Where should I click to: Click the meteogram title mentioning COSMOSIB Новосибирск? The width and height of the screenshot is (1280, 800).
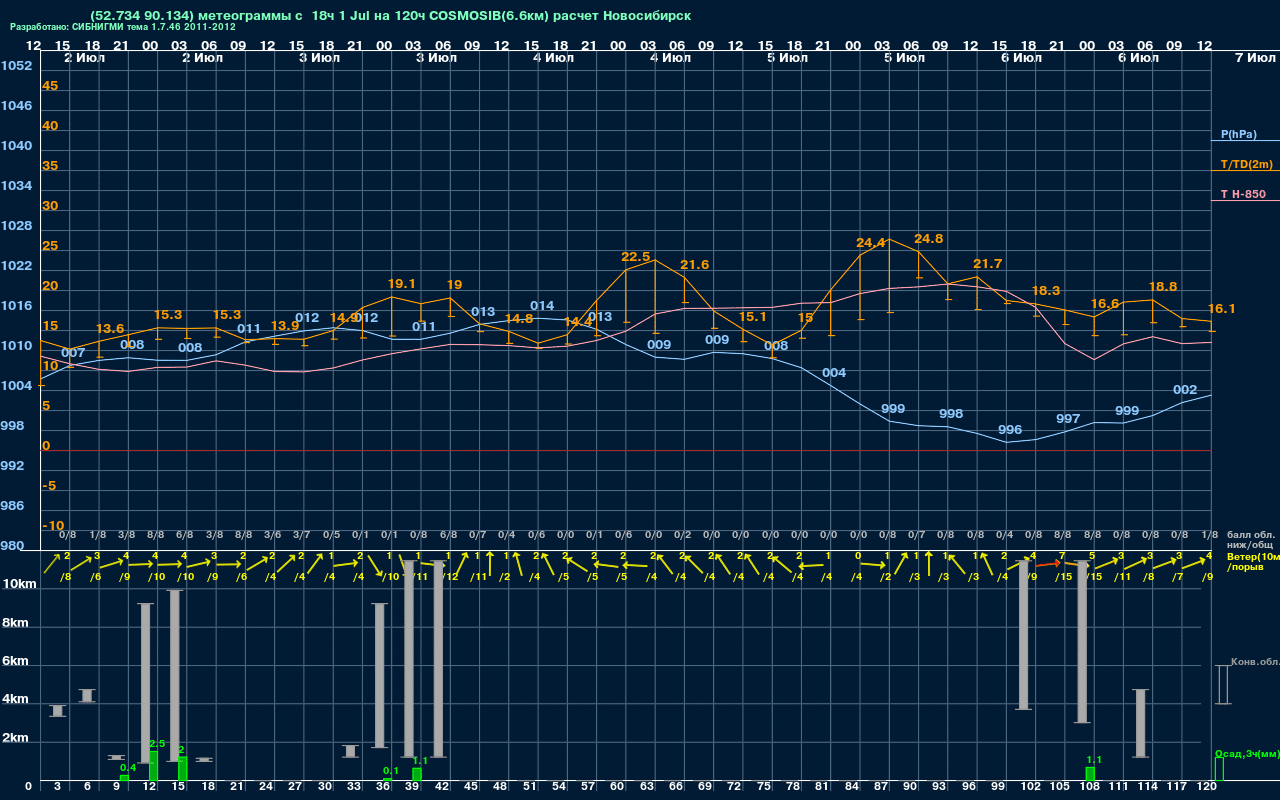click(390, 16)
